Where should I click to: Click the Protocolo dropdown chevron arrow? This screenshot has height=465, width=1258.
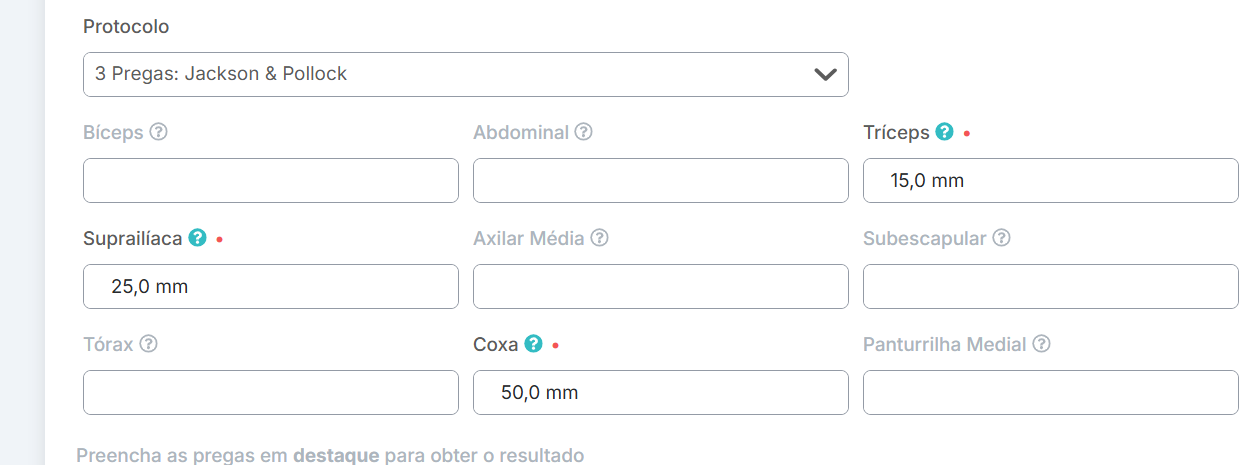[825, 75]
